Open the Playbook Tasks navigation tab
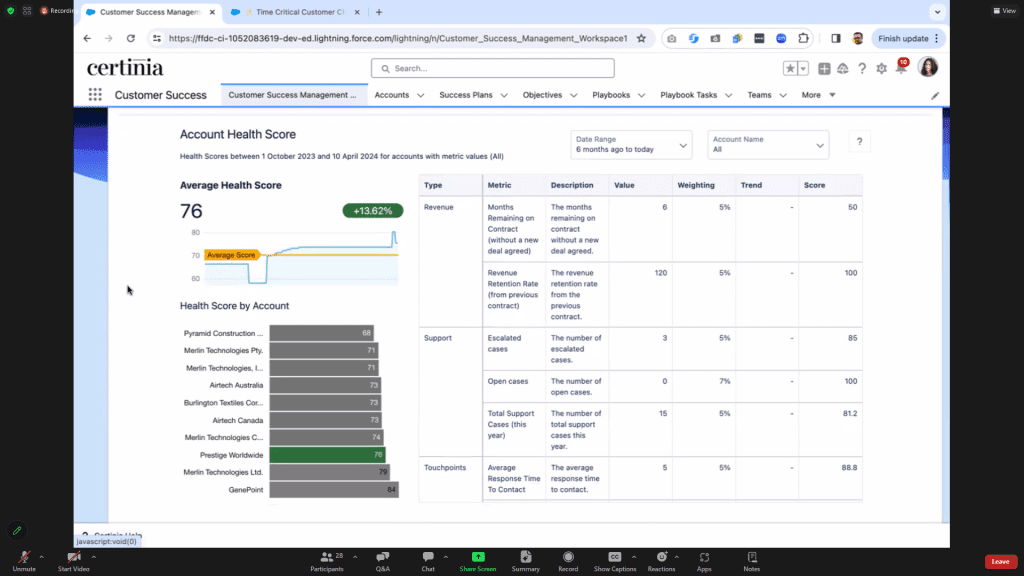Screen dimensions: 1024x576 point(688,95)
